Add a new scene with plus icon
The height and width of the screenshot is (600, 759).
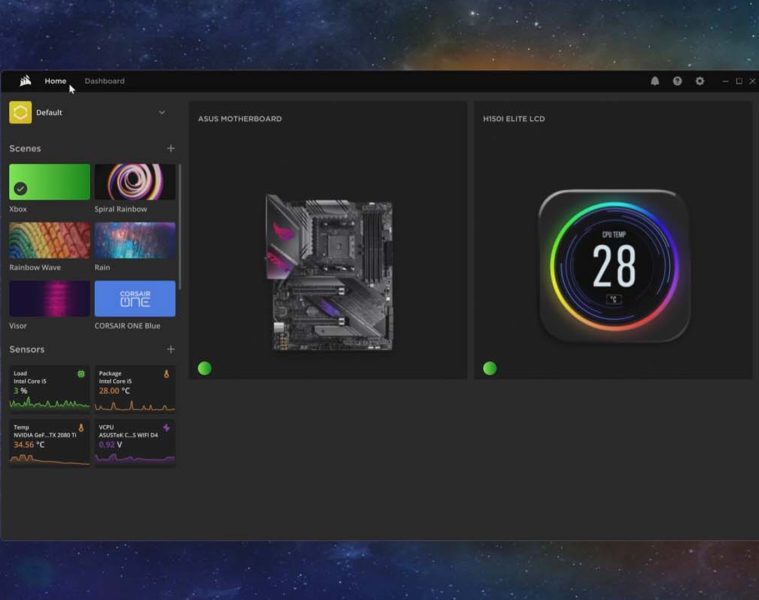point(171,148)
